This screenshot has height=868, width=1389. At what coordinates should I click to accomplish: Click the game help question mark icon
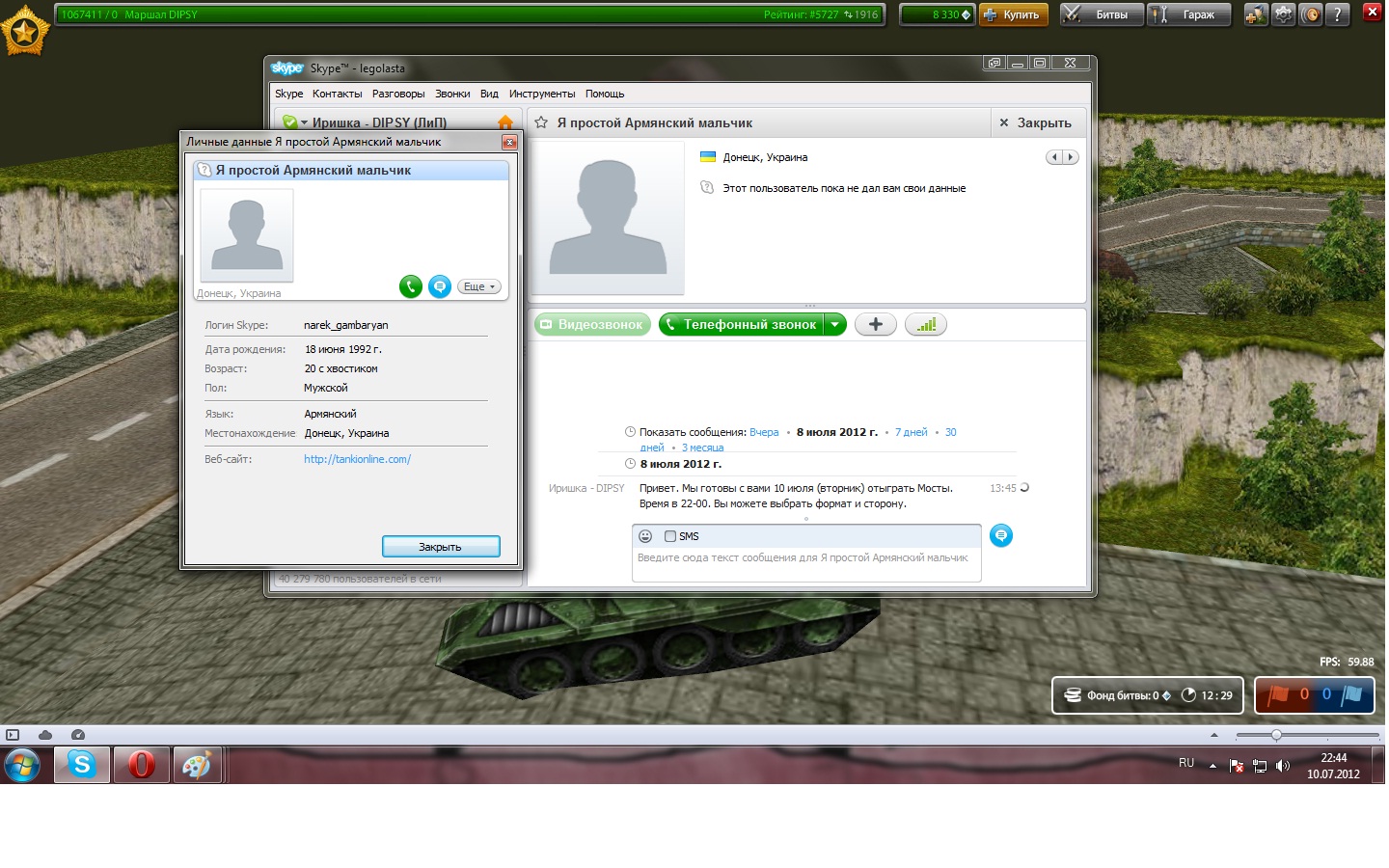click(1337, 14)
